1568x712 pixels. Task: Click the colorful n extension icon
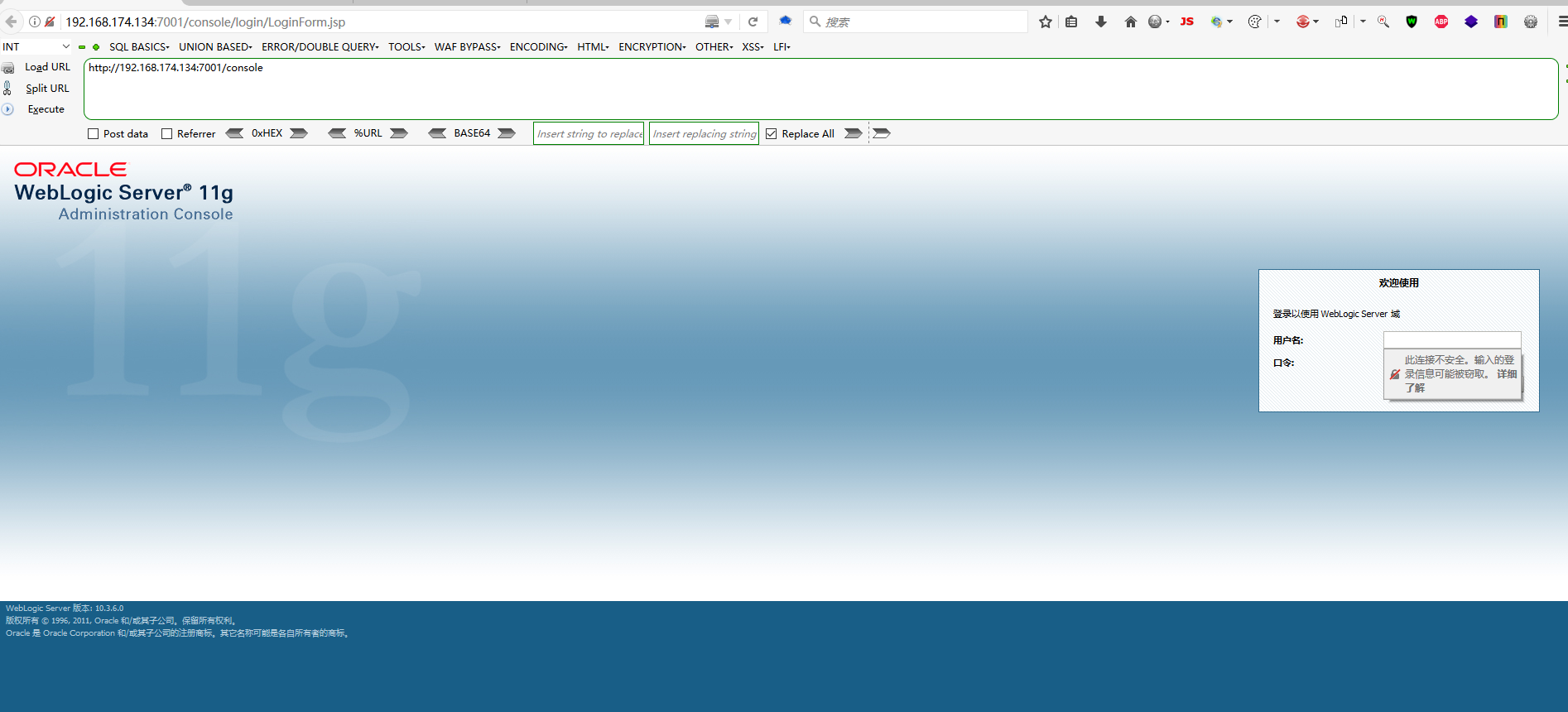1500,22
